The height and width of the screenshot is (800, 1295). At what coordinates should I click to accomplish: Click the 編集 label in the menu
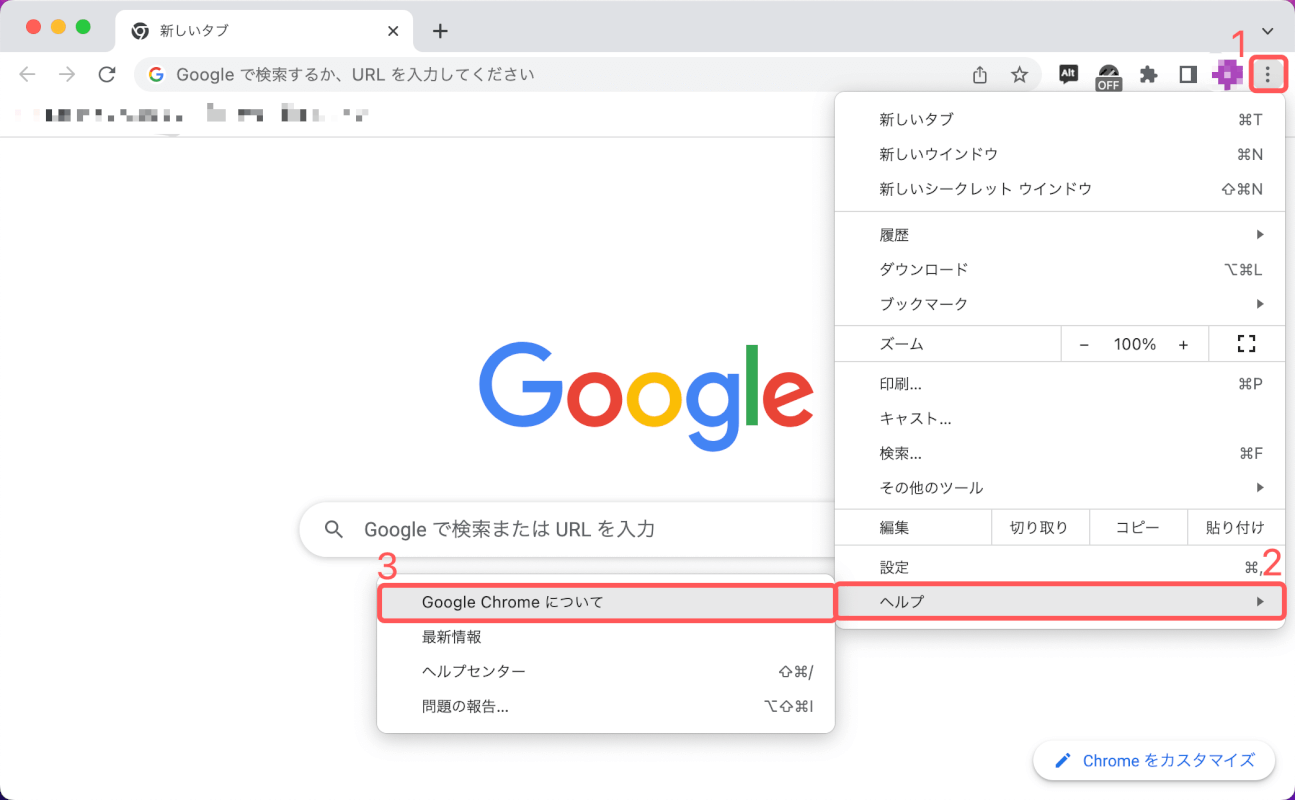895,527
